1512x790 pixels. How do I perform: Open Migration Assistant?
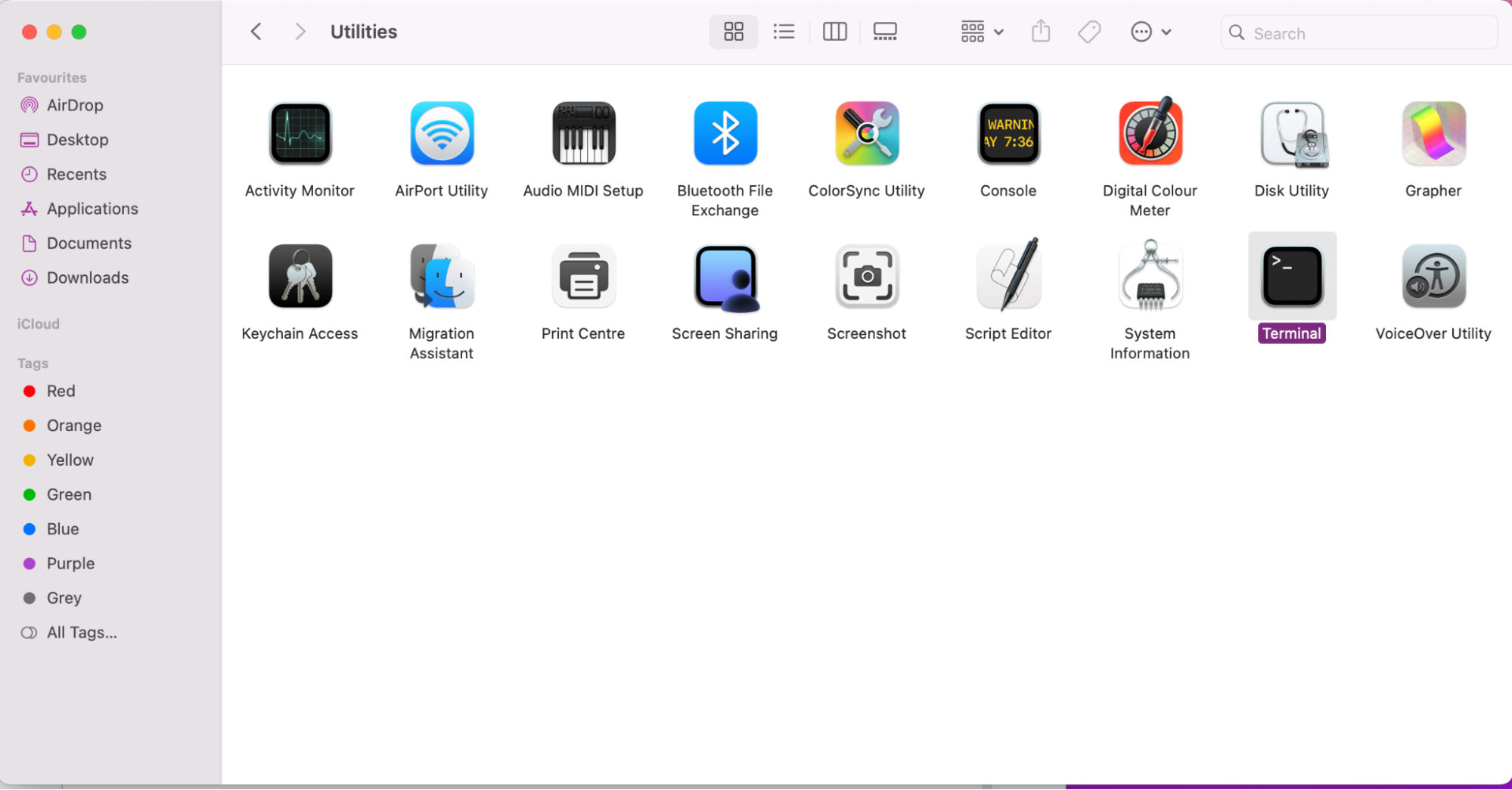pos(441,276)
